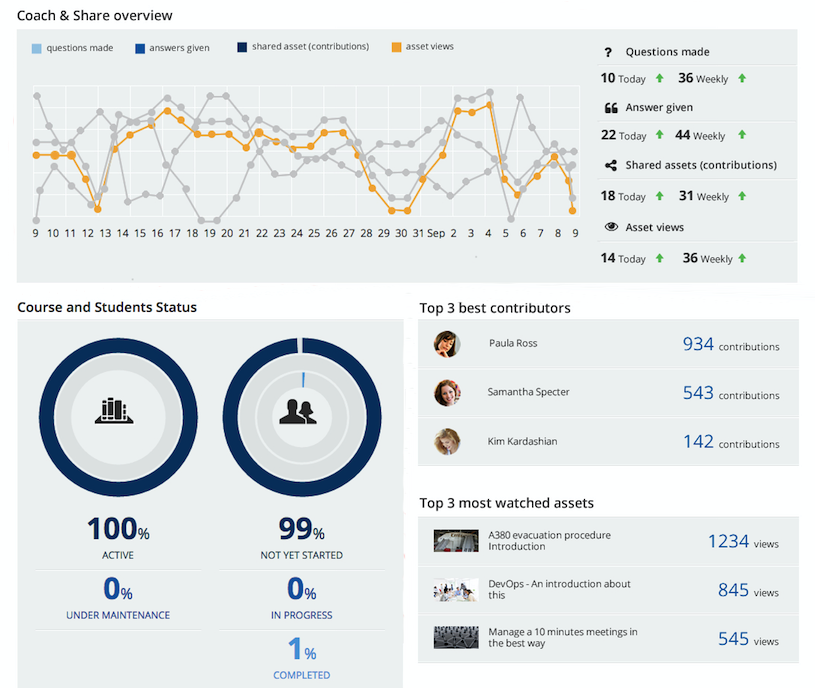The height and width of the screenshot is (688, 815).
Task: Click the 10 minutes meetings asset thumbnail
Action: click(x=455, y=637)
